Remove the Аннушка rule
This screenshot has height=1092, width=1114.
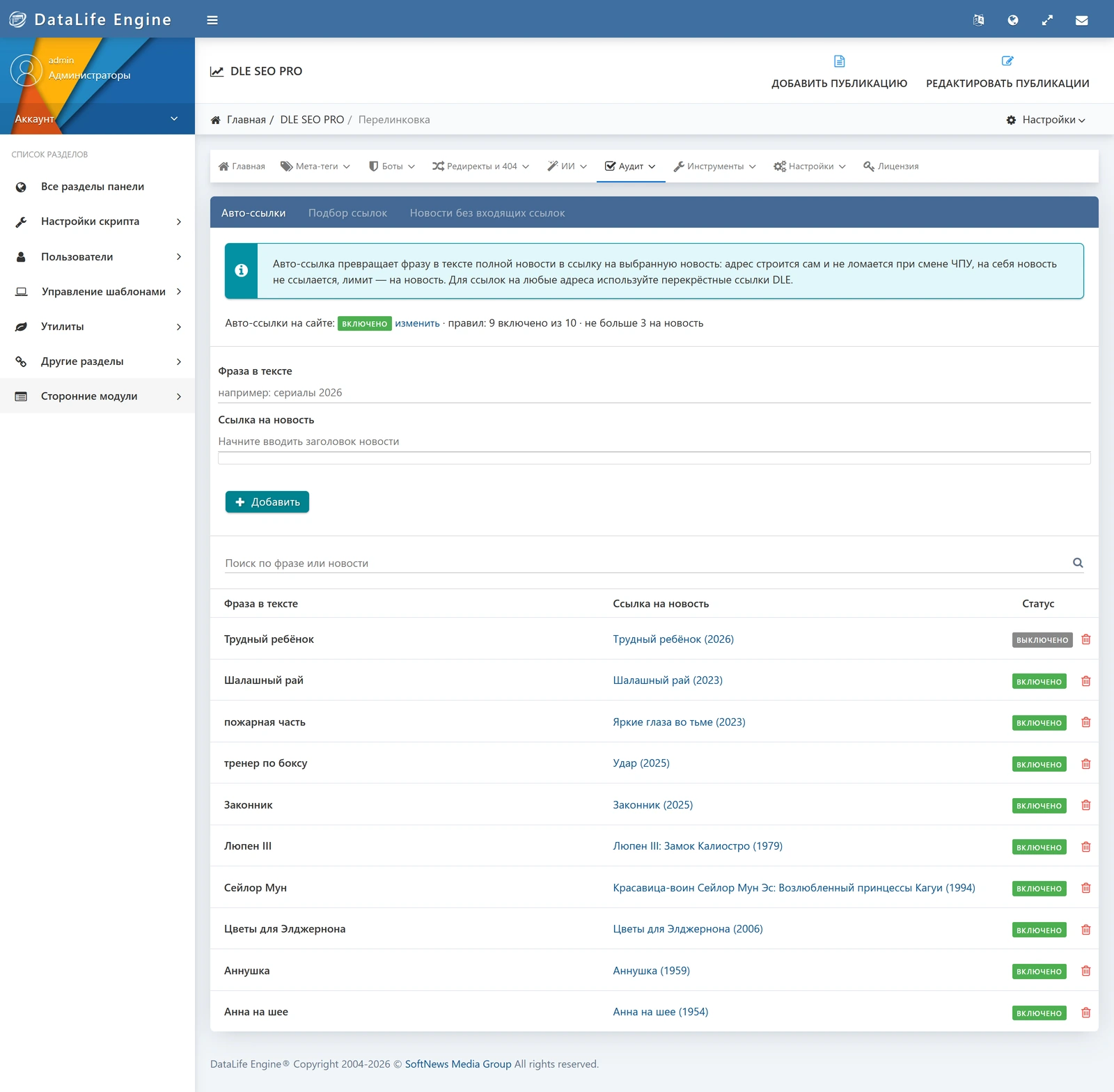pos(1086,971)
